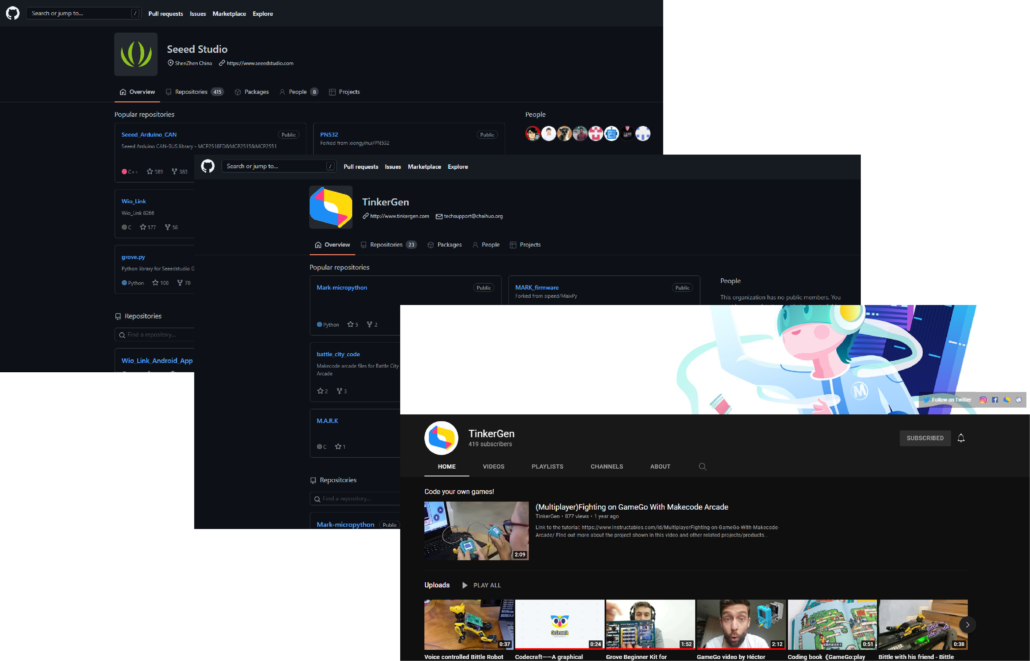Click the star icon on the Seeed_Arduino_CAN repository
Viewport: 1030px width, 661px height.
click(x=149, y=172)
